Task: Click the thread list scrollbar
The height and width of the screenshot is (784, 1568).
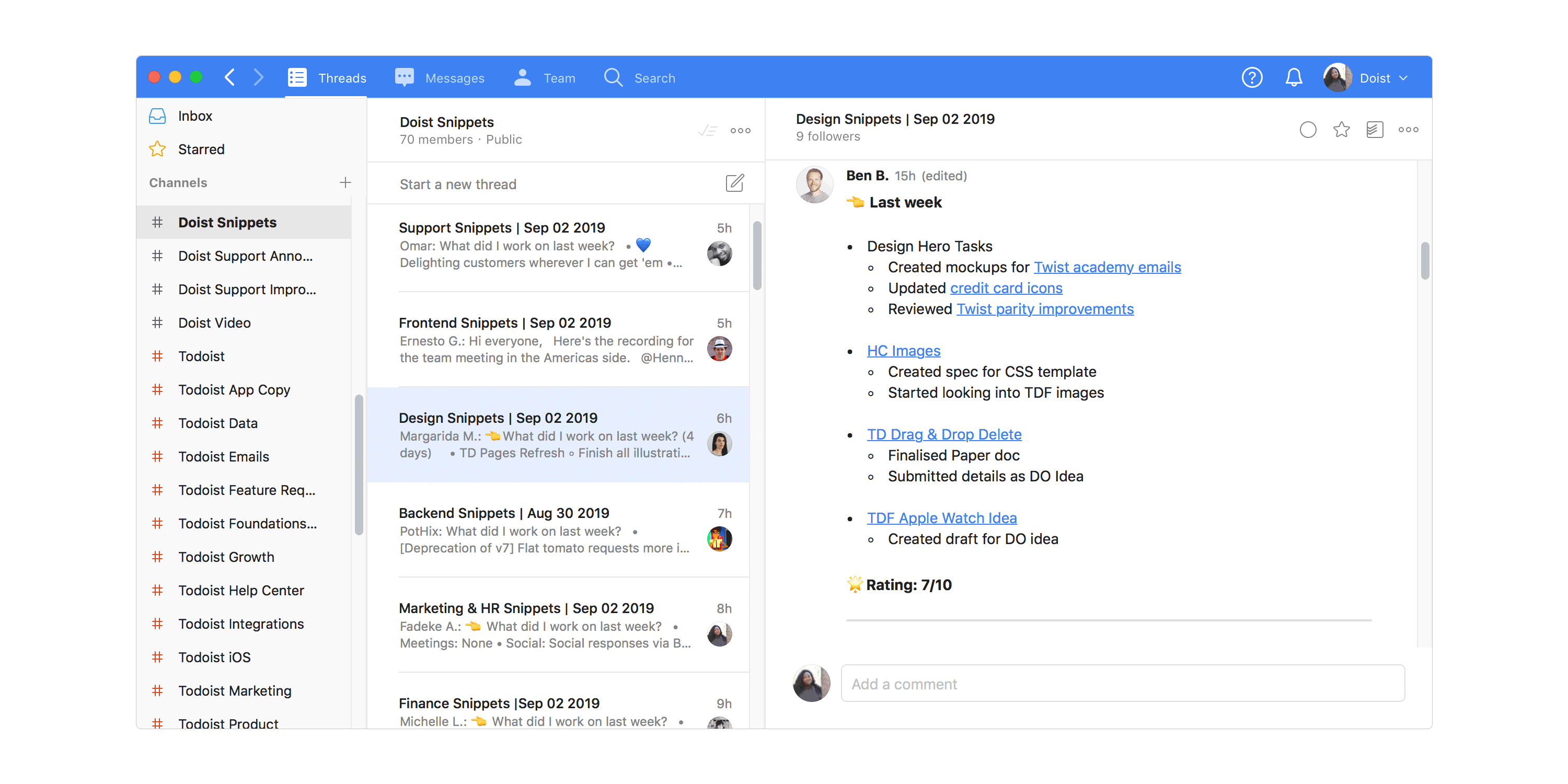Action: (757, 256)
